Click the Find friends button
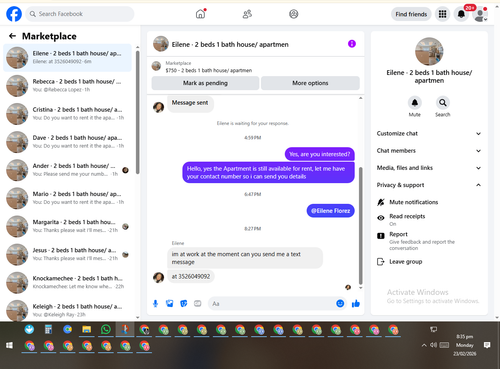Screen dimensions: 500x369 (x=411, y=14)
